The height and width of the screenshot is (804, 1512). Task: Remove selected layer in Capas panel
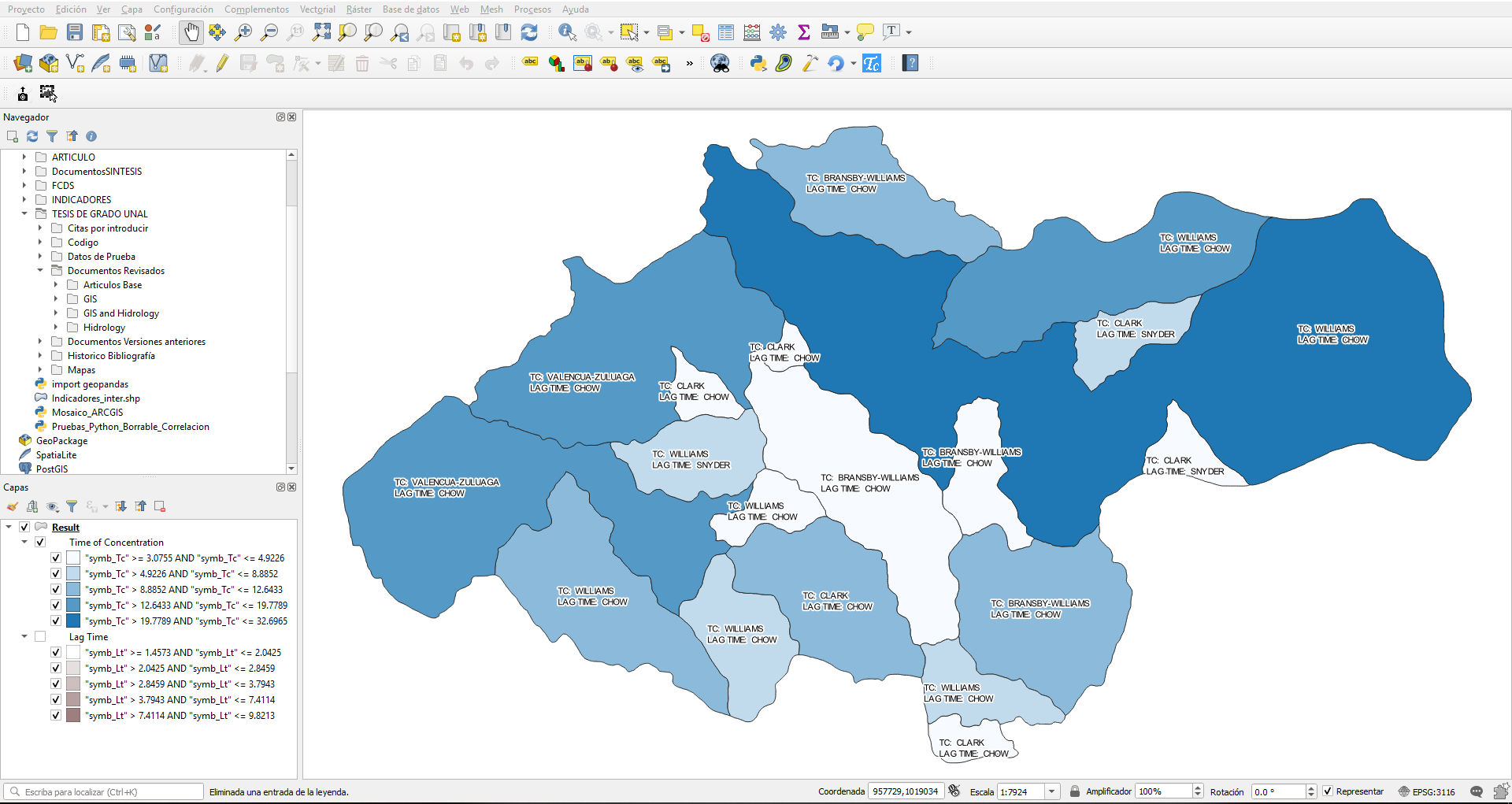(160, 506)
